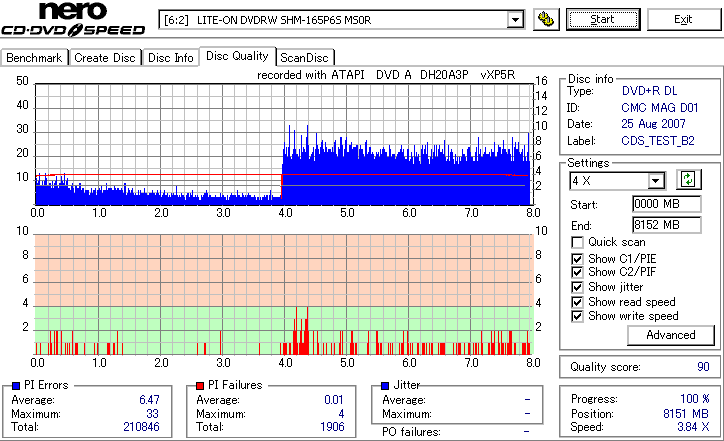Image resolution: width=724 pixels, height=441 pixels.
Task: Select the Disc Quality tab
Action: point(237,56)
